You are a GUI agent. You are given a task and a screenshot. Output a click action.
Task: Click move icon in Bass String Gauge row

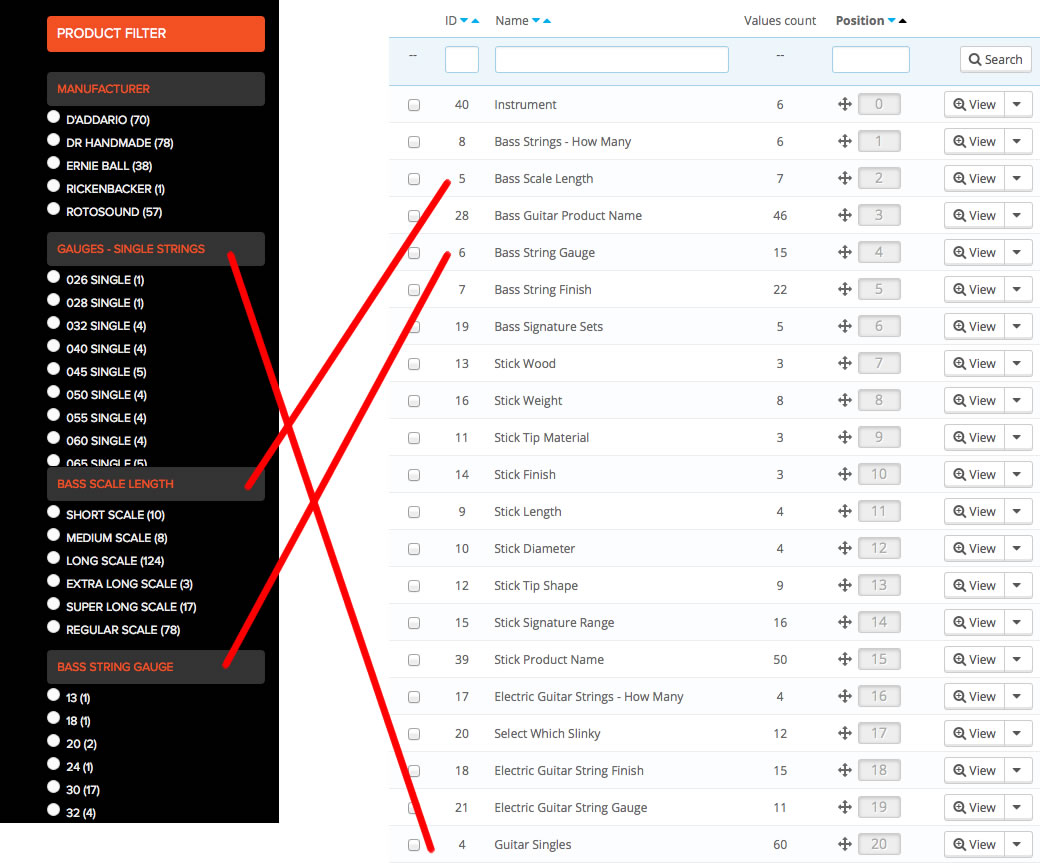(845, 252)
